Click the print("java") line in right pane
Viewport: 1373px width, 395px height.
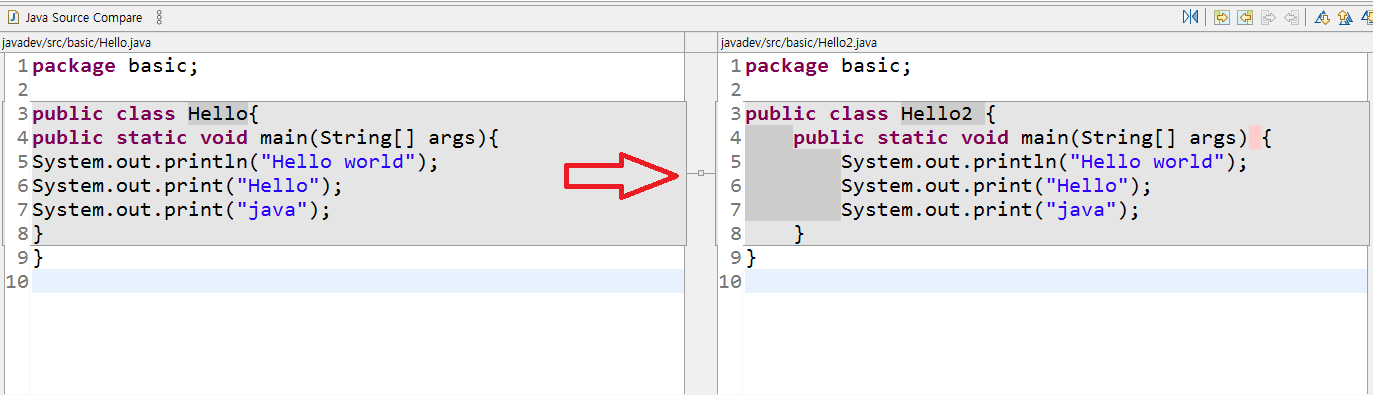[990, 210]
